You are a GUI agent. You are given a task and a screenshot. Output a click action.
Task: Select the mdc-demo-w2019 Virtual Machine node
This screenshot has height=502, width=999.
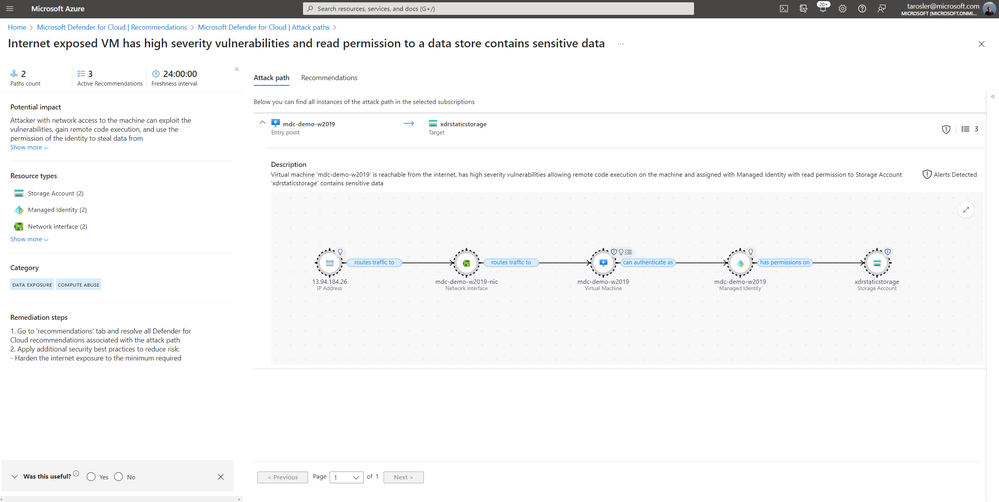(603, 262)
